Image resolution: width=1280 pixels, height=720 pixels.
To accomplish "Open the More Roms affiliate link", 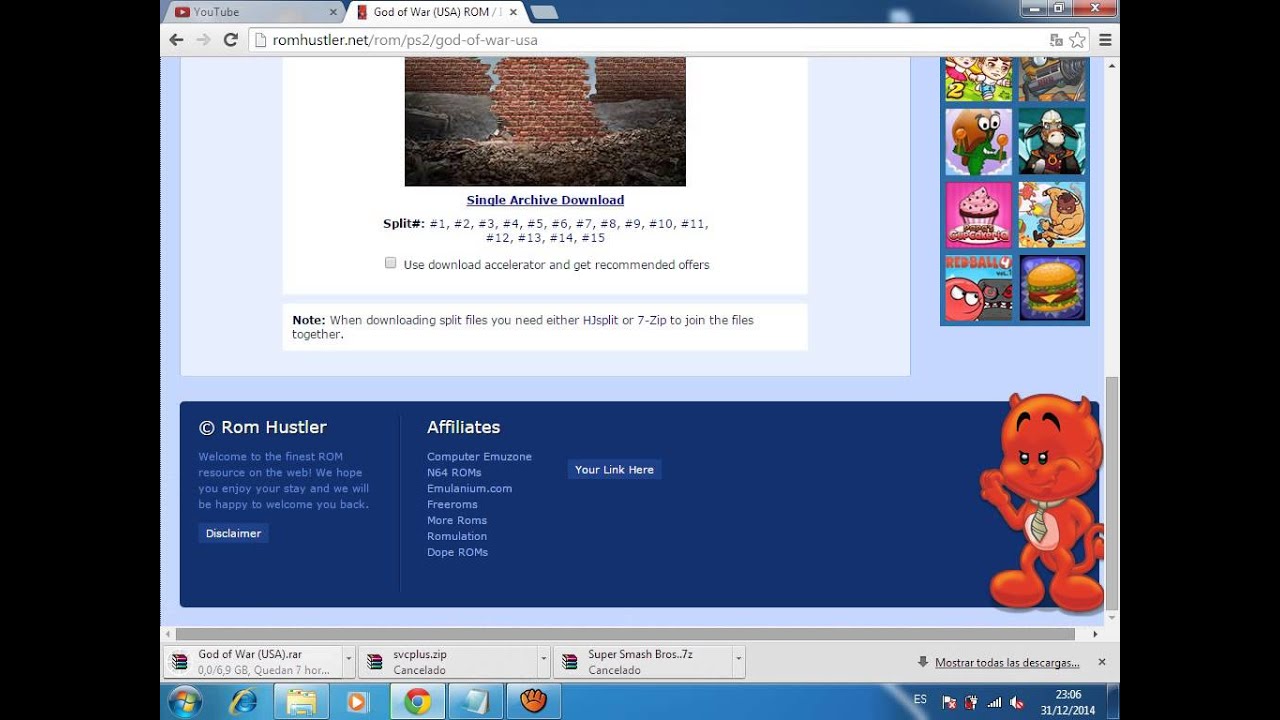I will click(x=457, y=520).
